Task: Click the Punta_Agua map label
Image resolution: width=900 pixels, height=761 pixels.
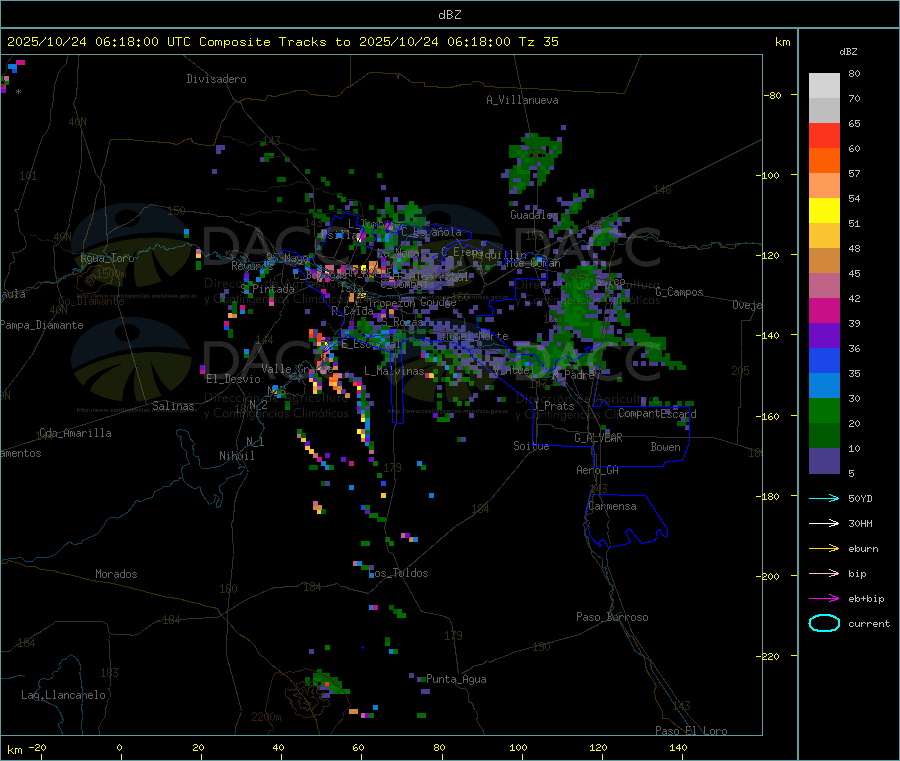Action: click(x=456, y=679)
